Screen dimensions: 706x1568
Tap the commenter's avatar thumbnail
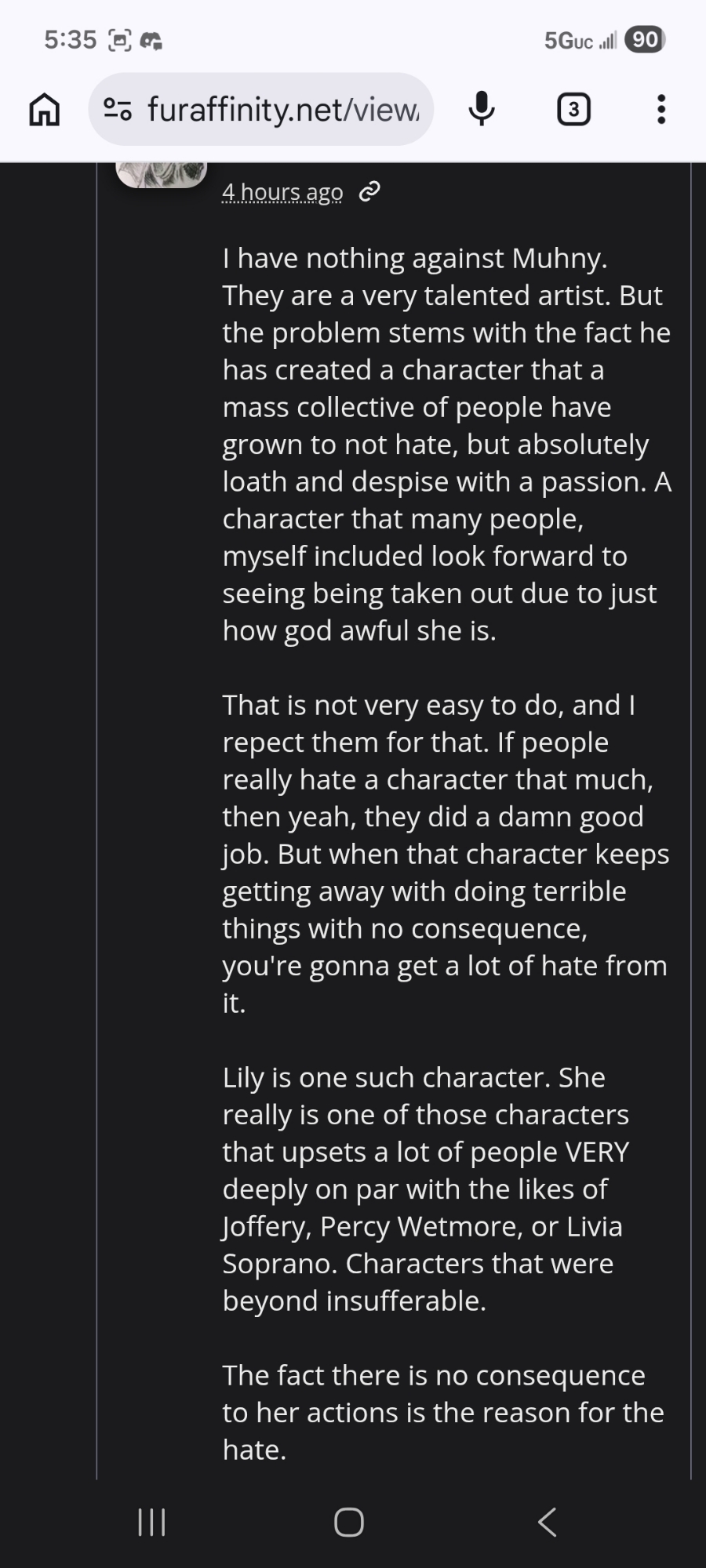click(162, 173)
